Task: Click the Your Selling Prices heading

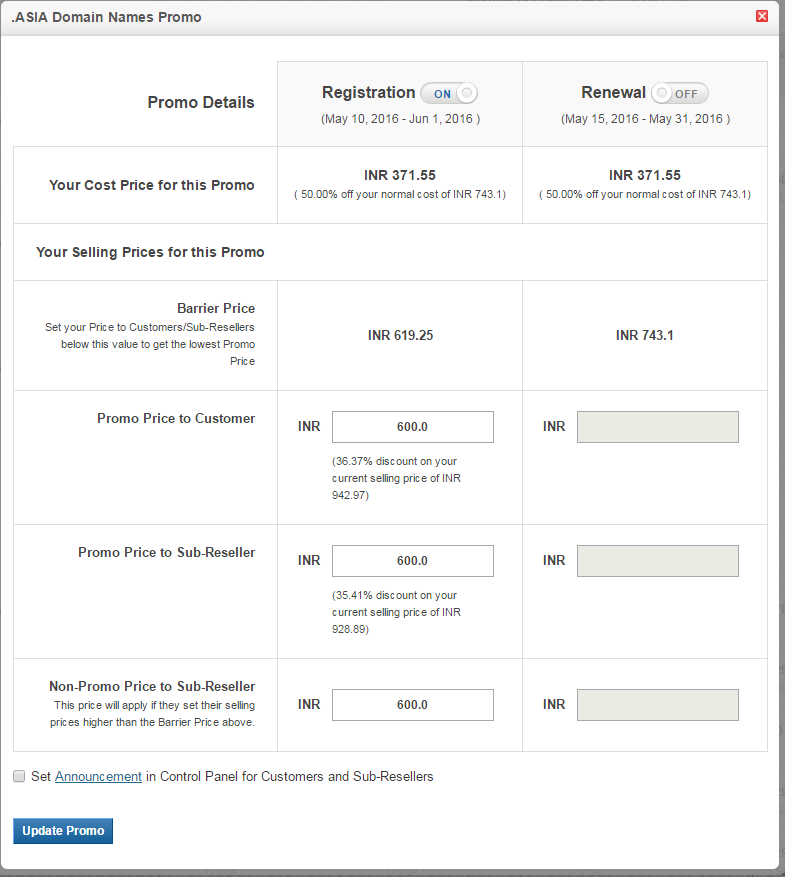Action: click(x=150, y=252)
